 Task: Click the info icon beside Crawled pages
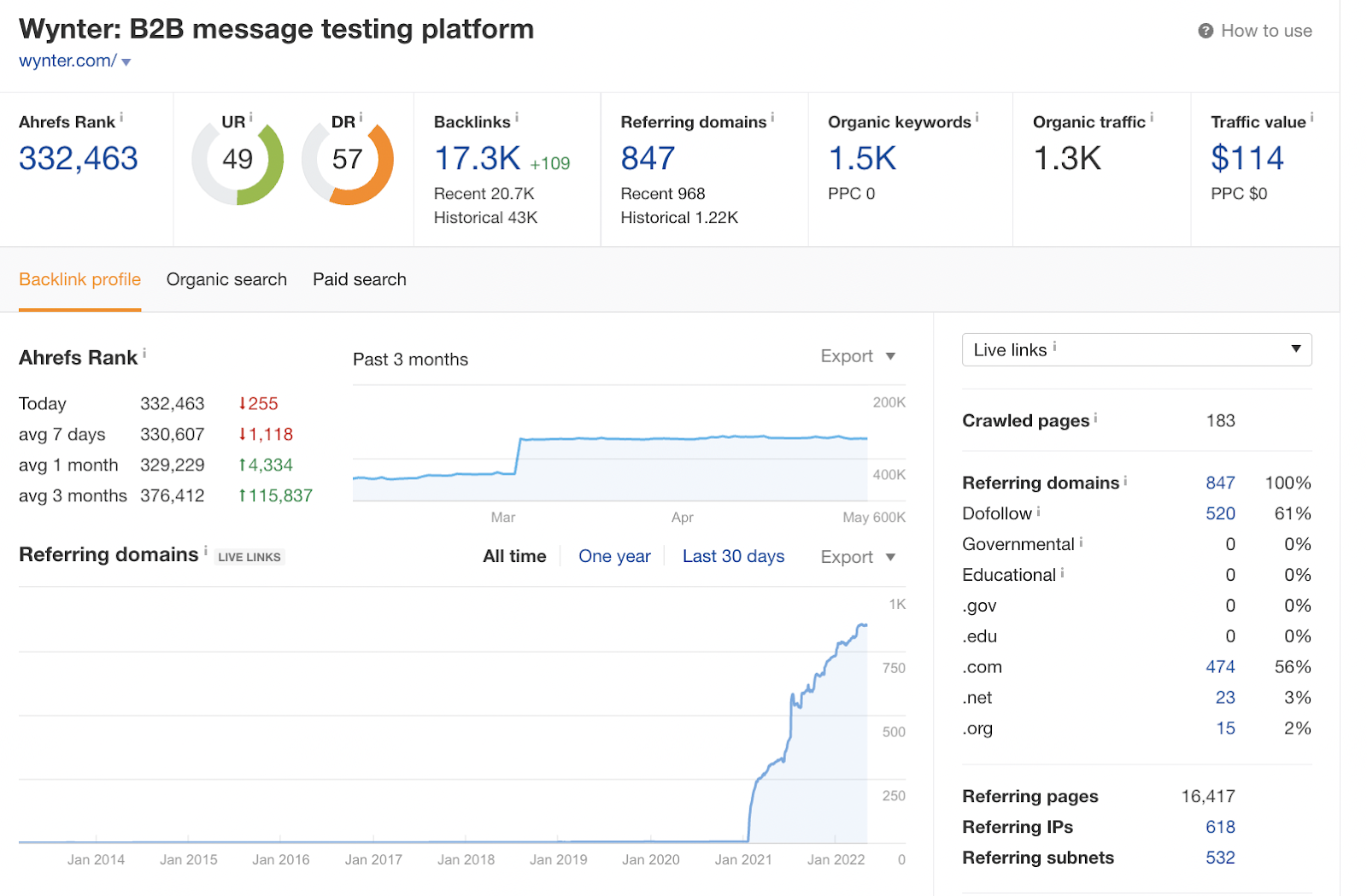click(x=1095, y=418)
